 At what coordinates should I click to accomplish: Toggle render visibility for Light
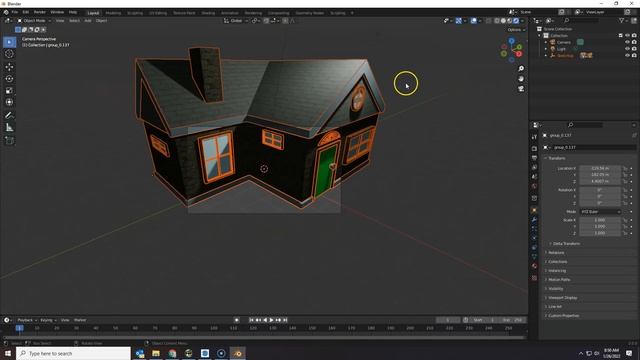click(x=634, y=49)
